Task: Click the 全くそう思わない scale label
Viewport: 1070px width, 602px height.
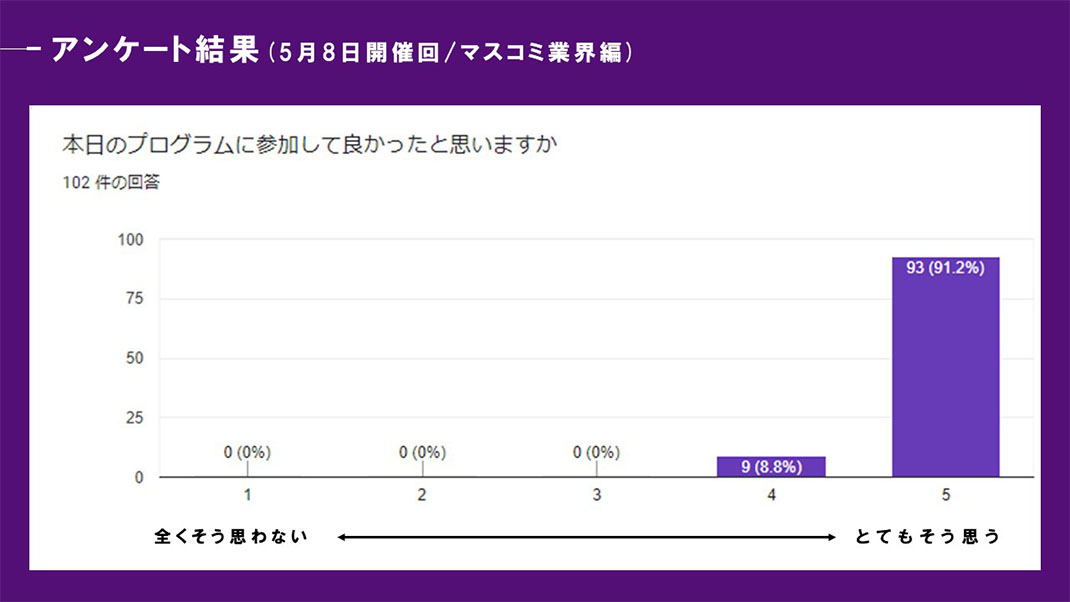Action: [231, 537]
